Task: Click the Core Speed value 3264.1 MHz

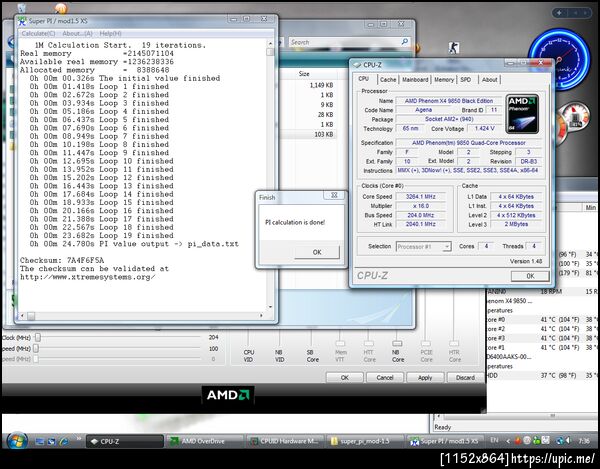Action: click(421, 197)
